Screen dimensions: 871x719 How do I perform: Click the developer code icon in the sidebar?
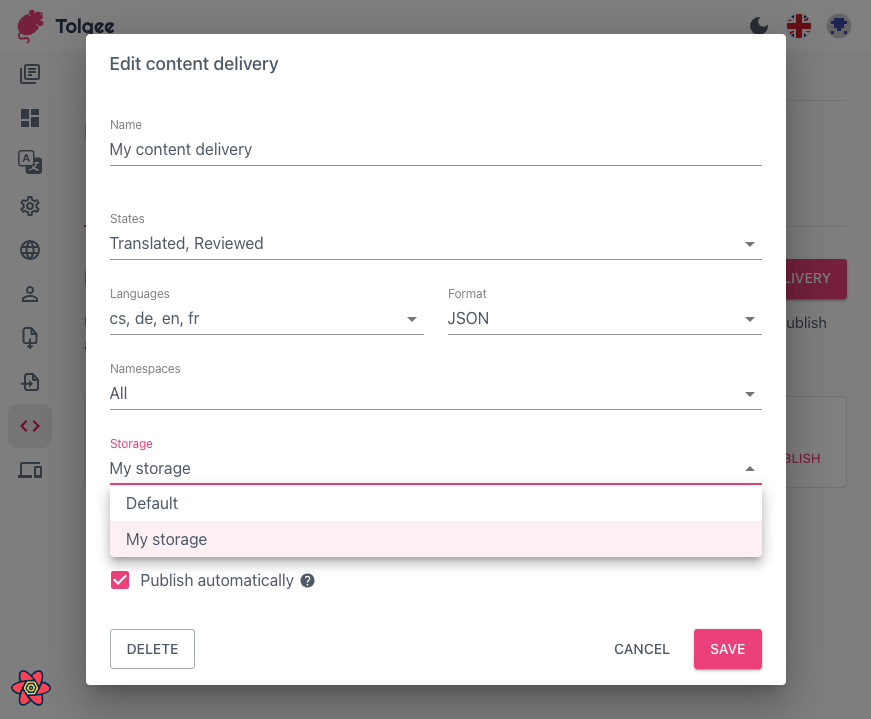[30, 425]
